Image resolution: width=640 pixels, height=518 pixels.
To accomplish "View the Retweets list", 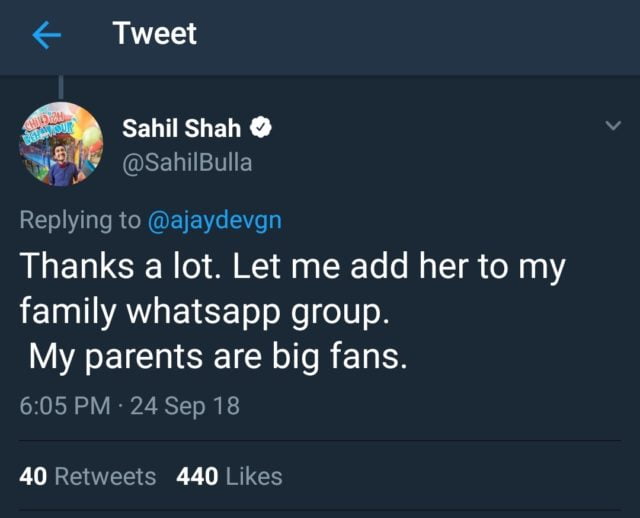I will (104, 477).
